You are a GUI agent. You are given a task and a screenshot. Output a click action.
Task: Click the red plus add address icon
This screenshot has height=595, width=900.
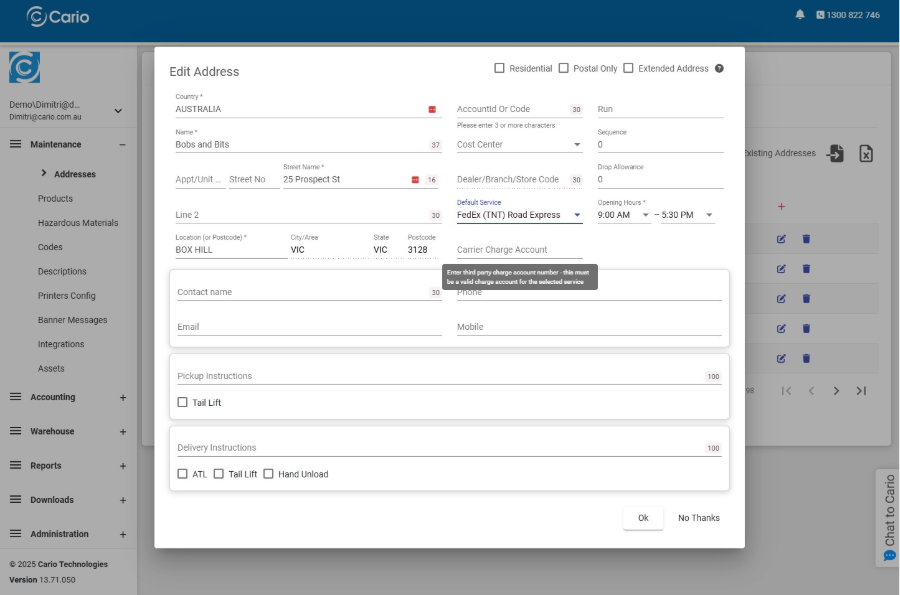coord(781,207)
